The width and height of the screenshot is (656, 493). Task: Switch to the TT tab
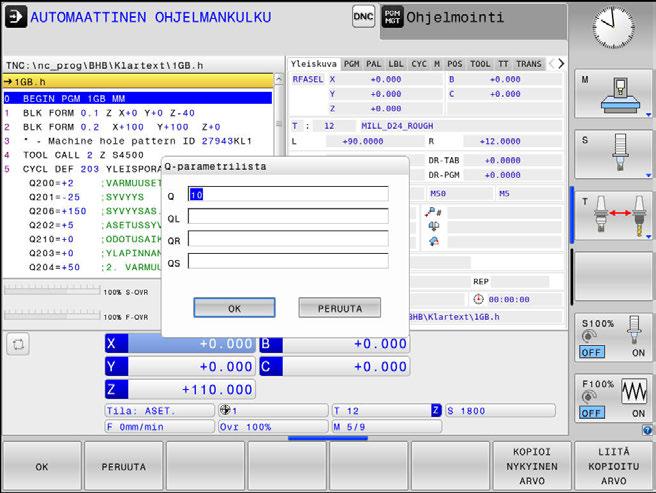[x=503, y=64]
